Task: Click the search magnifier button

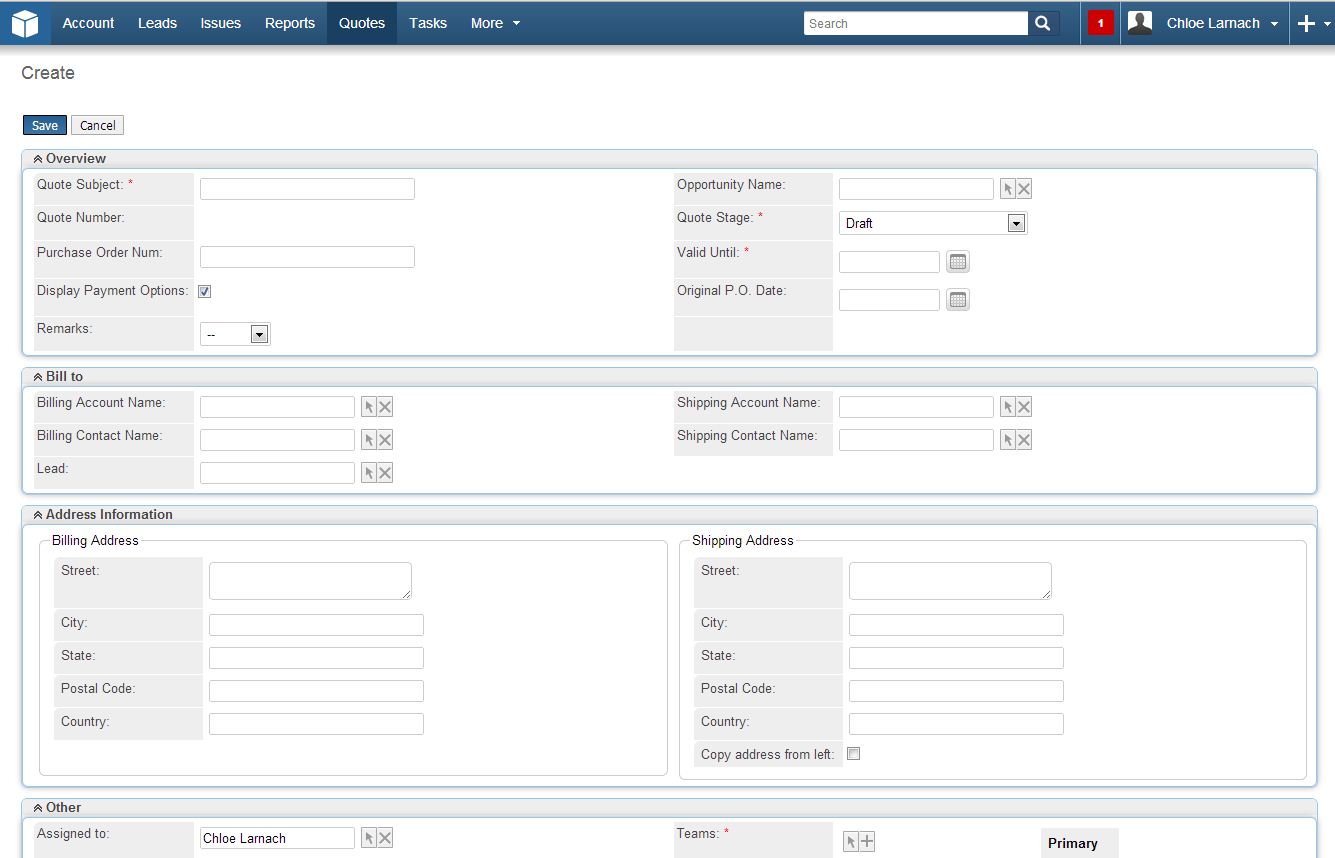Action: click(1043, 23)
